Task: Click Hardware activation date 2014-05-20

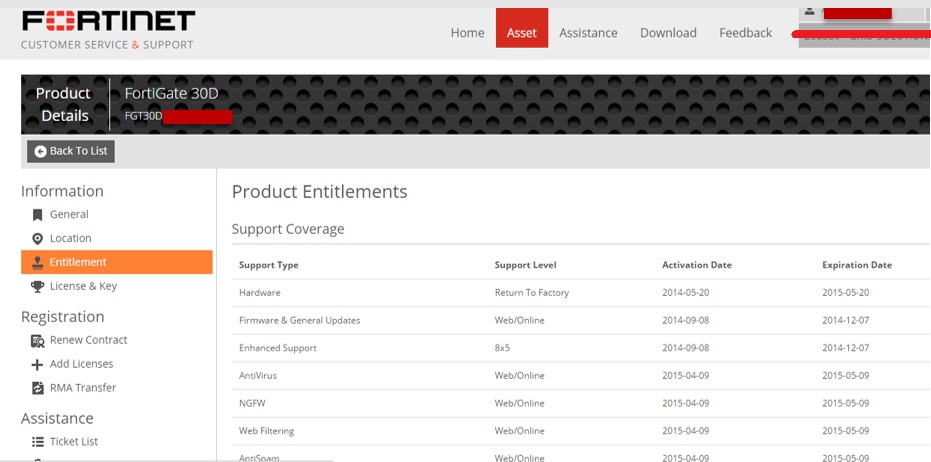Action: [x=685, y=293]
